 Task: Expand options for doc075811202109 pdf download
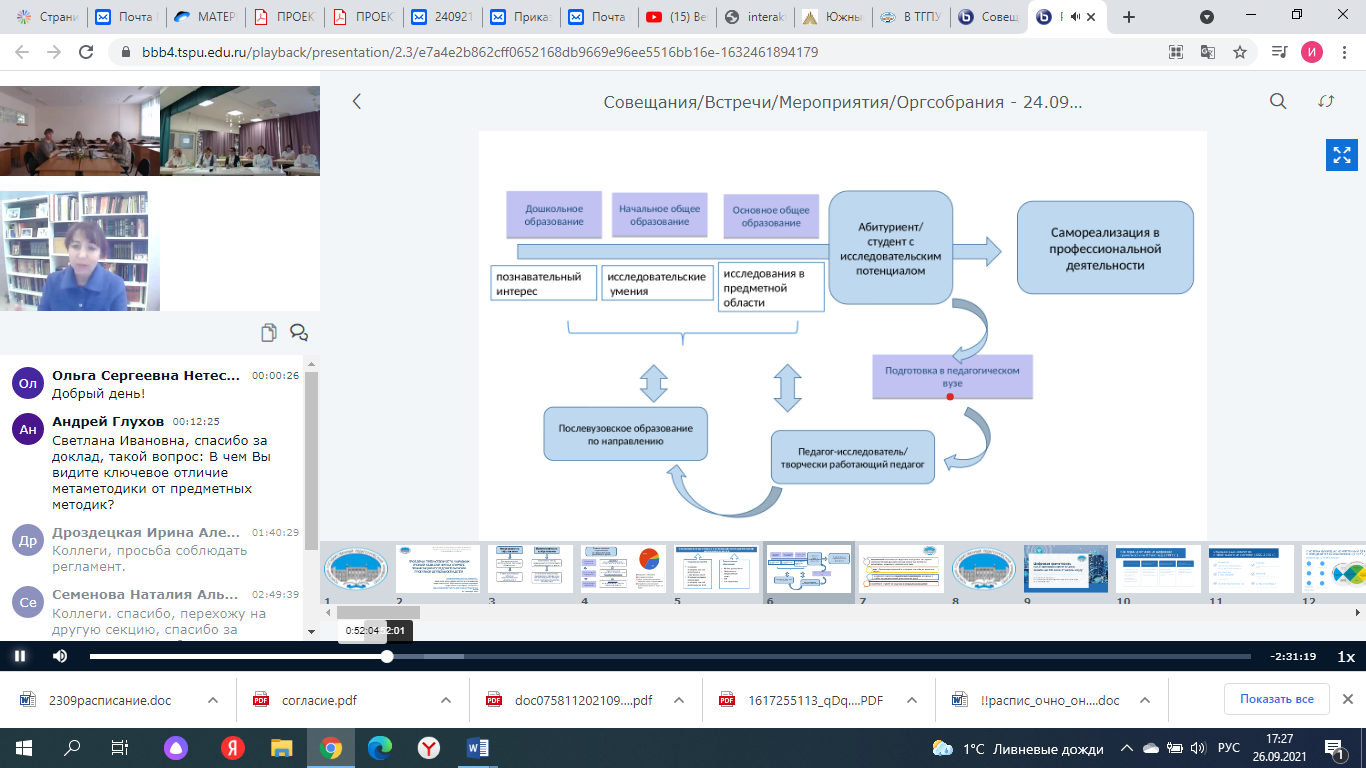point(679,700)
